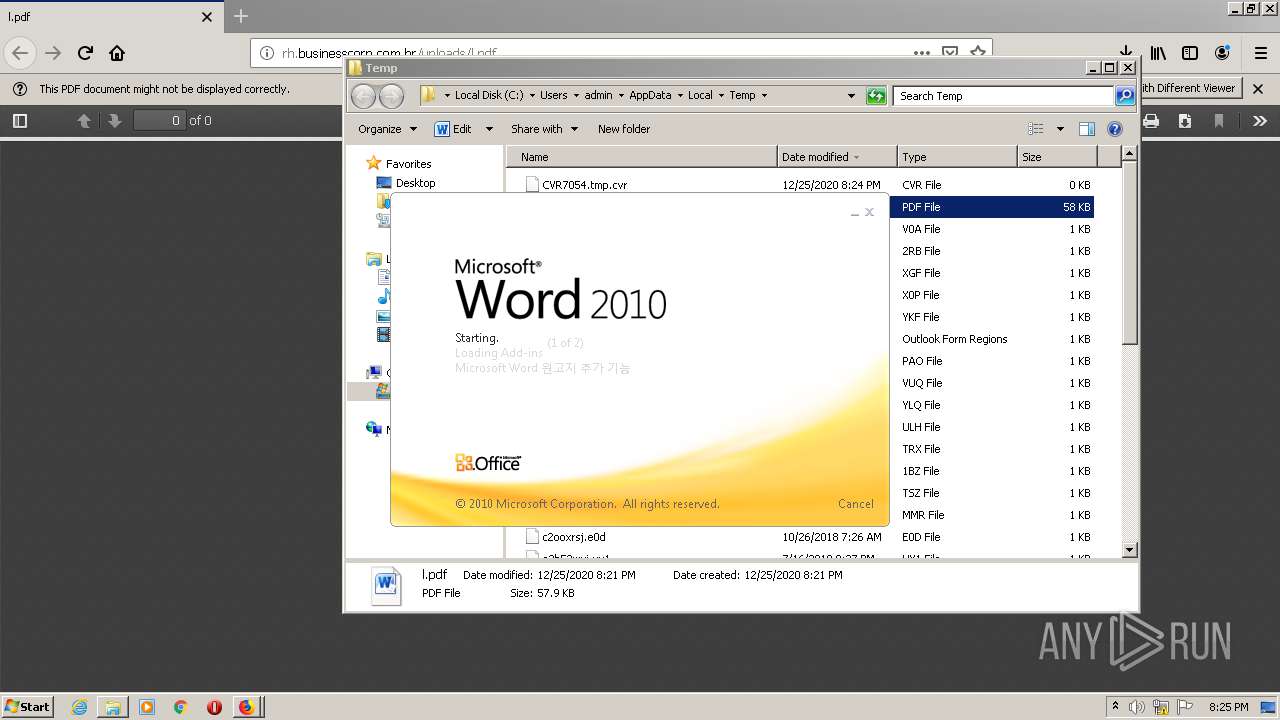Select the PDF File row
The width and height of the screenshot is (1280, 720).
(991, 207)
